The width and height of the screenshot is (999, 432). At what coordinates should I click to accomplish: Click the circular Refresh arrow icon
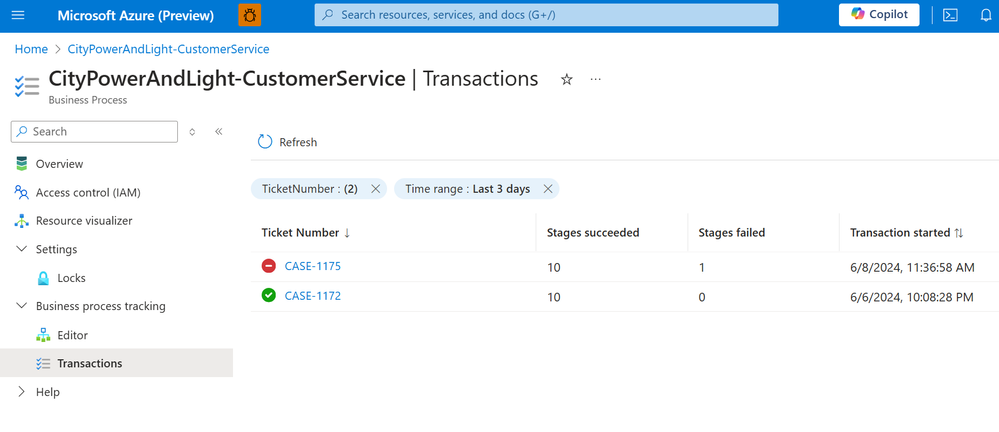[265, 141]
